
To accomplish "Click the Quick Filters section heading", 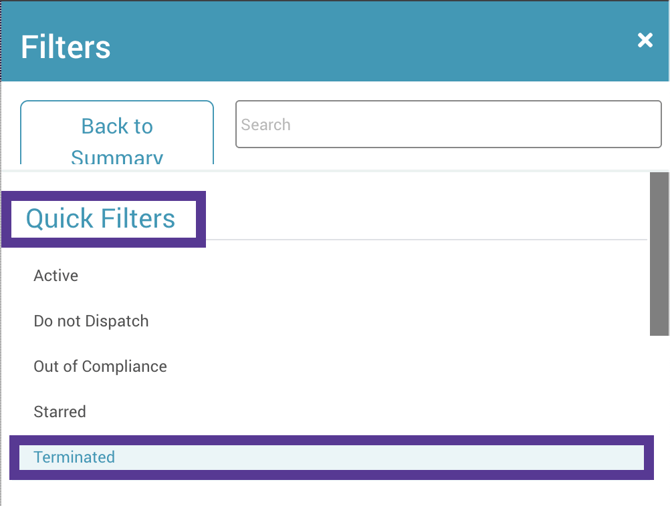I will click(100, 219).
